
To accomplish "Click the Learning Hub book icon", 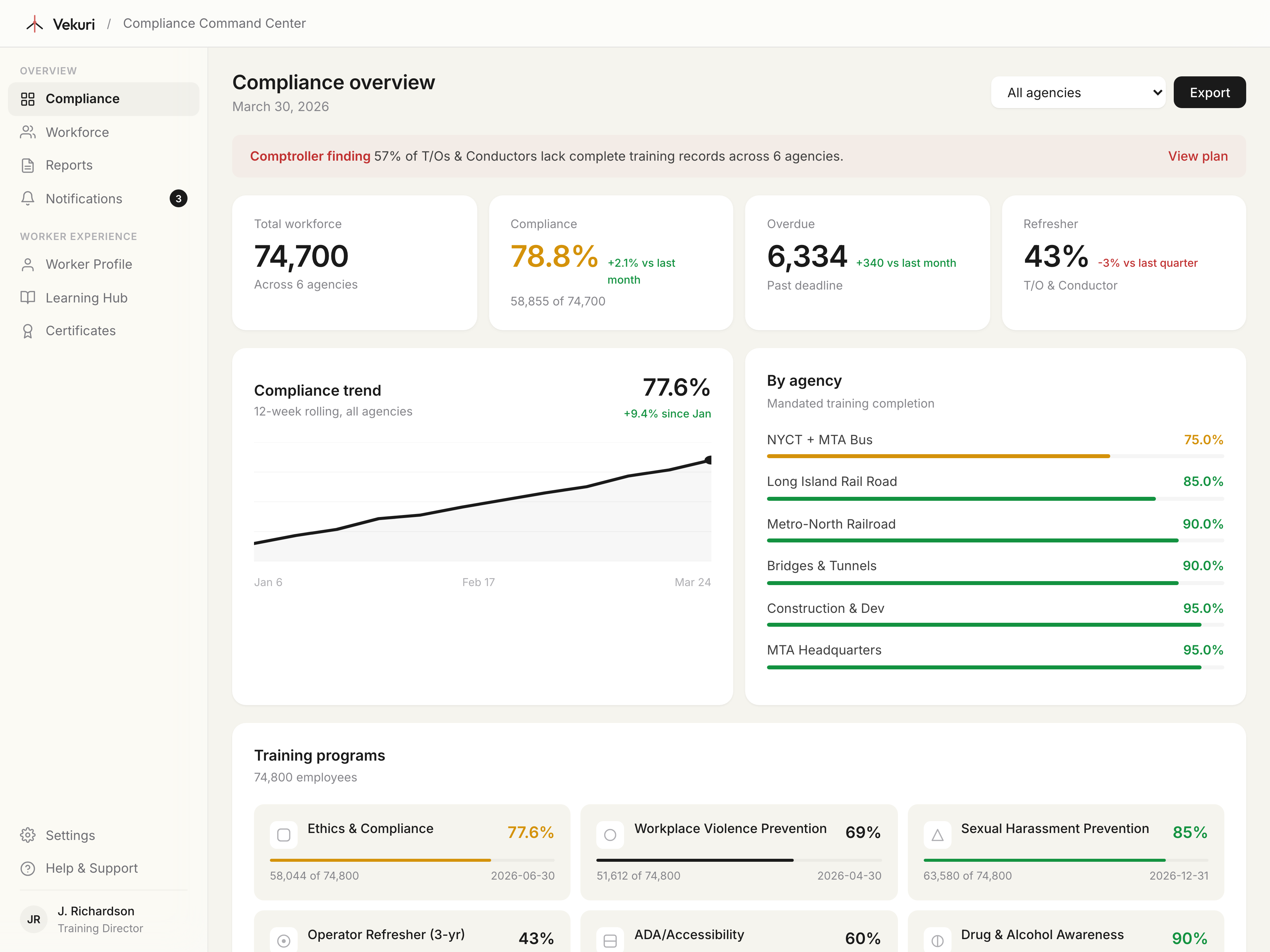I will [27, 298].
